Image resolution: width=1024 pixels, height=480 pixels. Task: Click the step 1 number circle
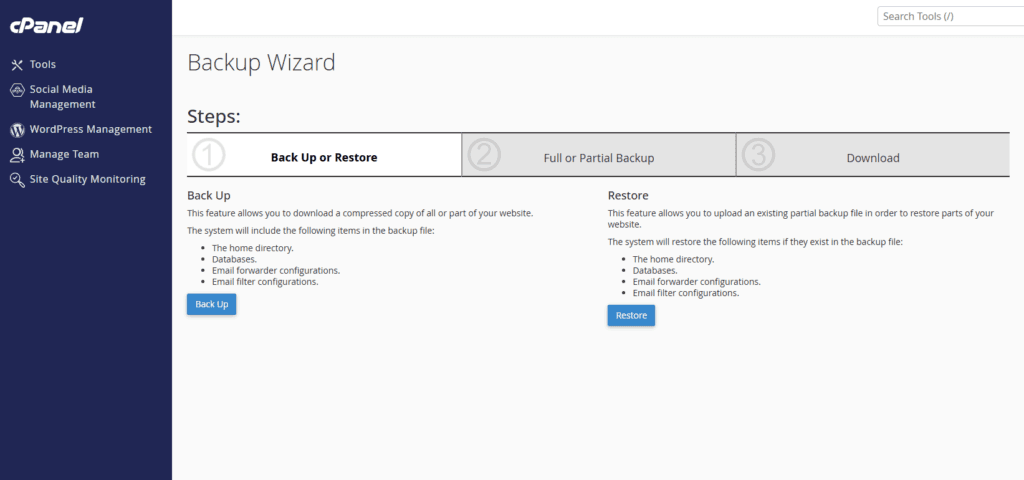(x=209, y=157)
